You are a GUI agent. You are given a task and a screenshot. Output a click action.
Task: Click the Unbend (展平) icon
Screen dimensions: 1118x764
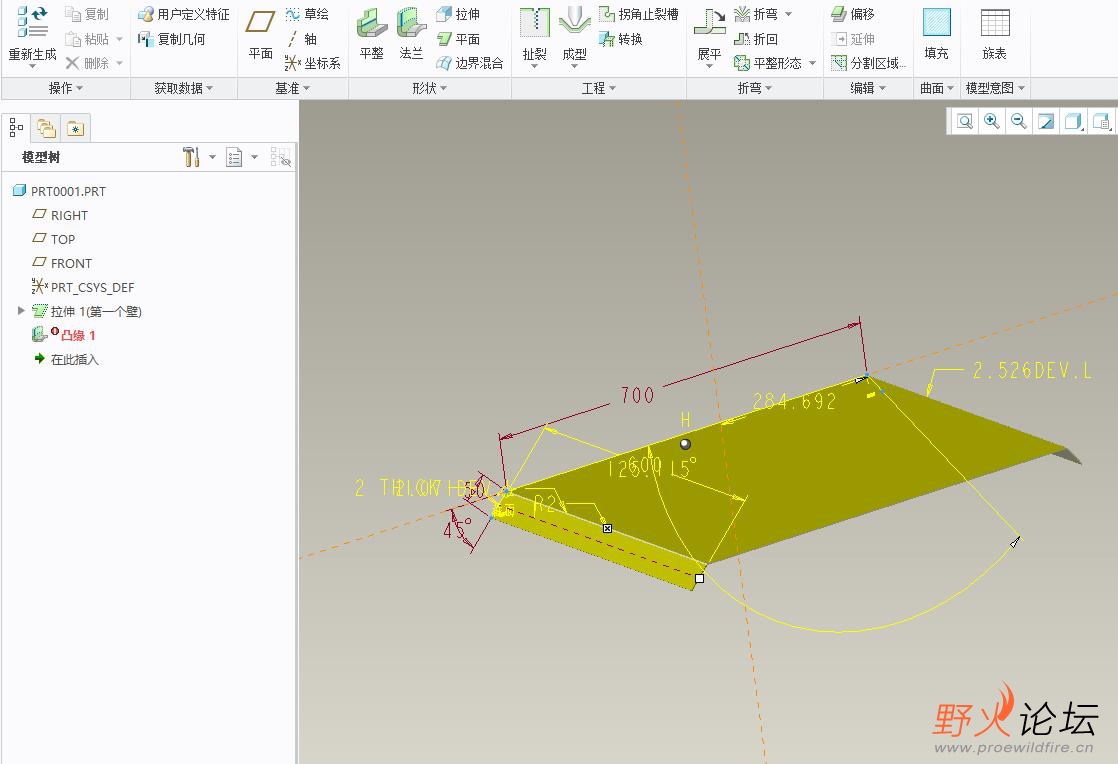pyautogui.click(x=709, y=24)
